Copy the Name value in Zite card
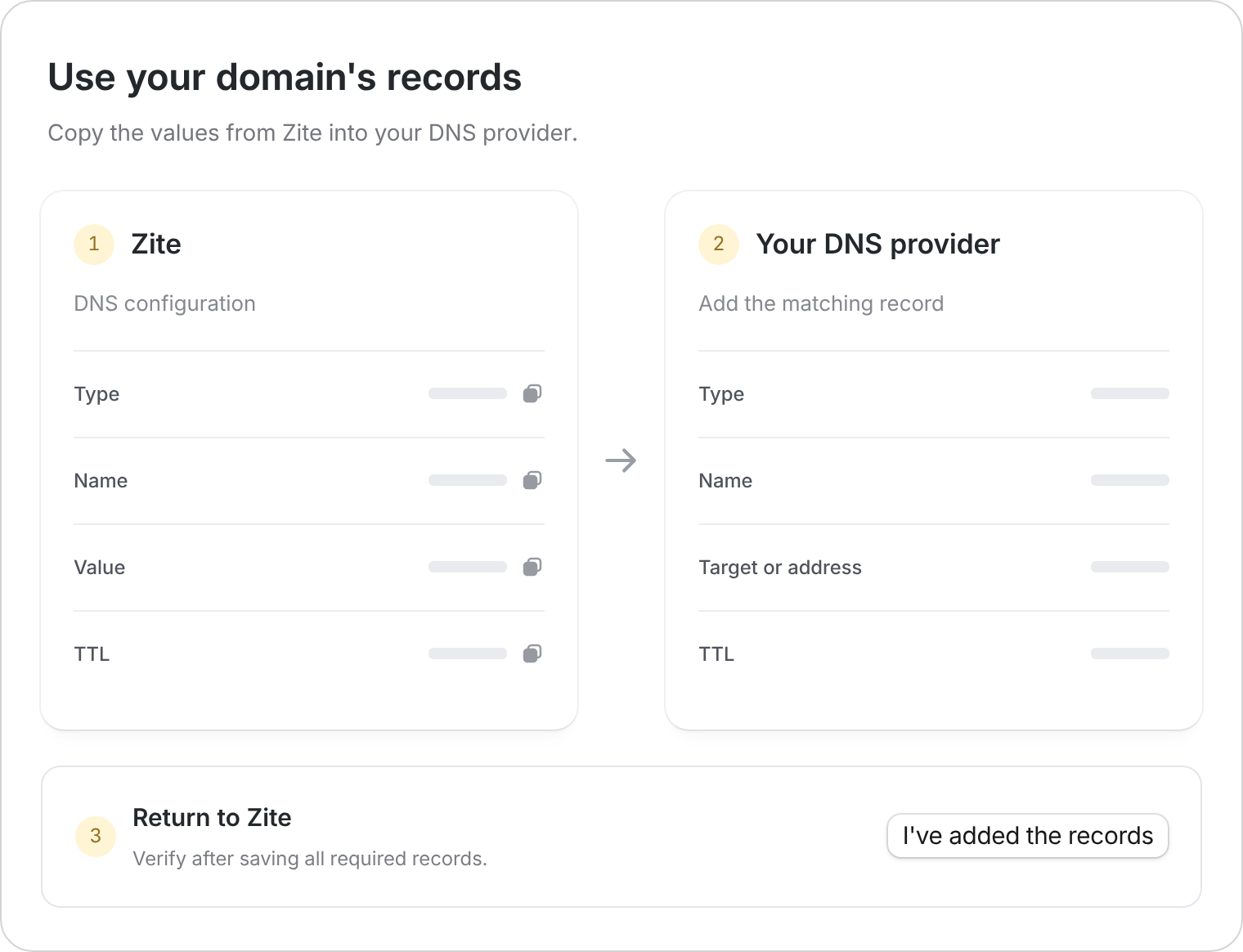Image resolution: width=1243 pixels, height=952 pixels. [532, 480]
